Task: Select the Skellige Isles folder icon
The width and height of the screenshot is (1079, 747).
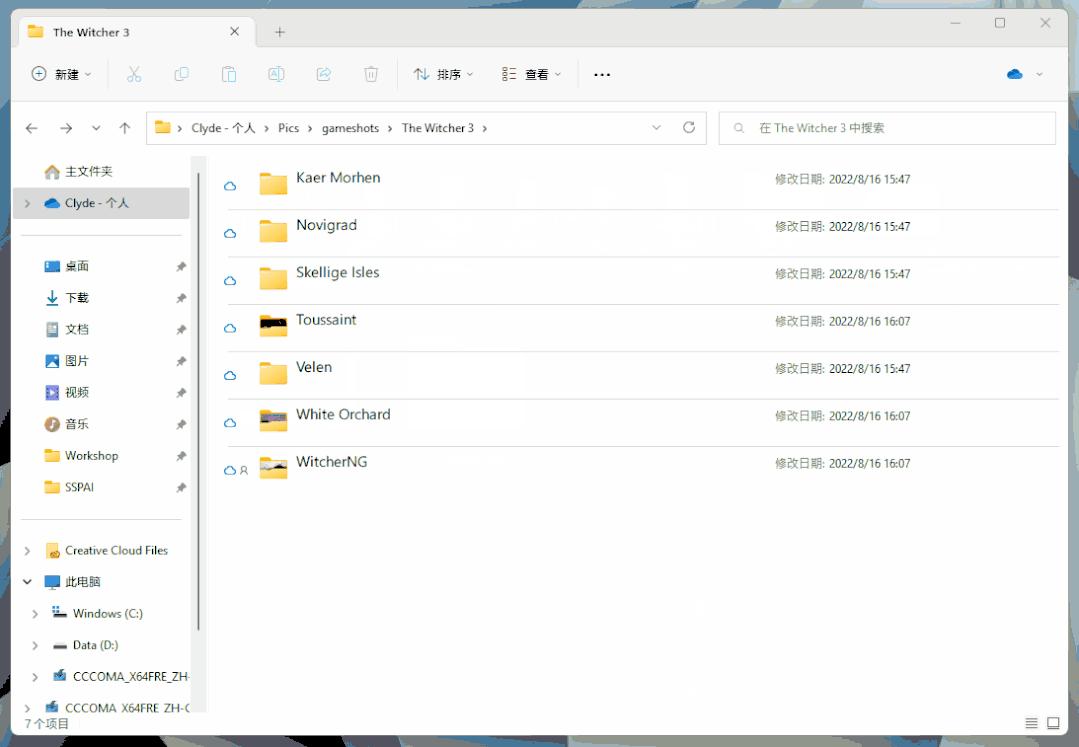Action: [x=273, y=278]
